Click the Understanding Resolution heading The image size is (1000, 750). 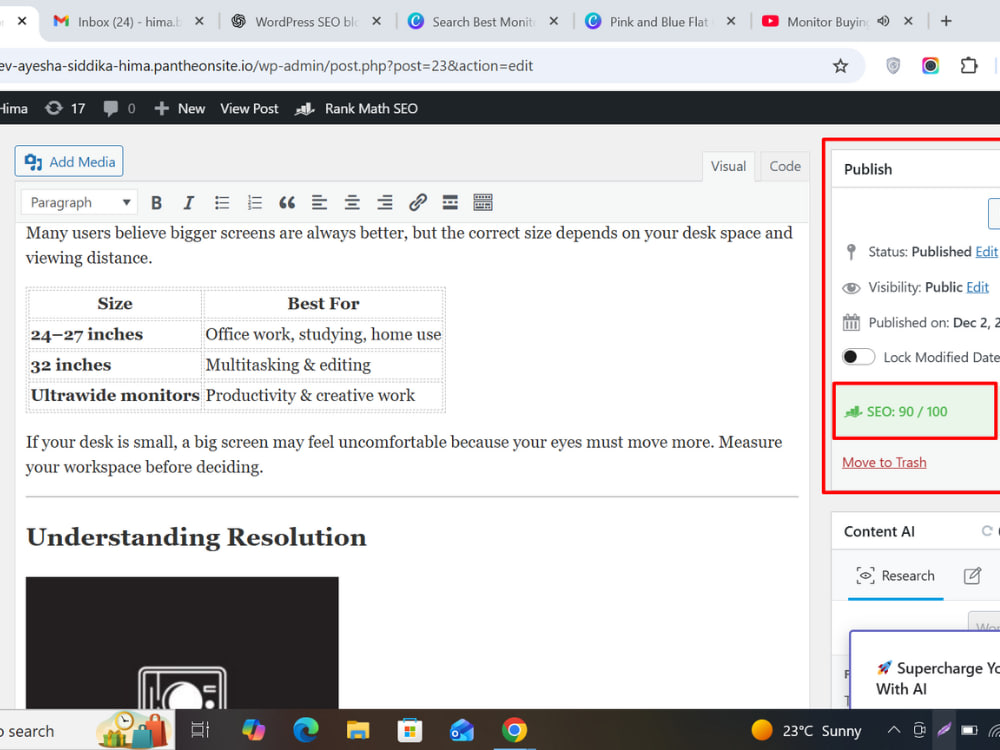pos(196,538)
